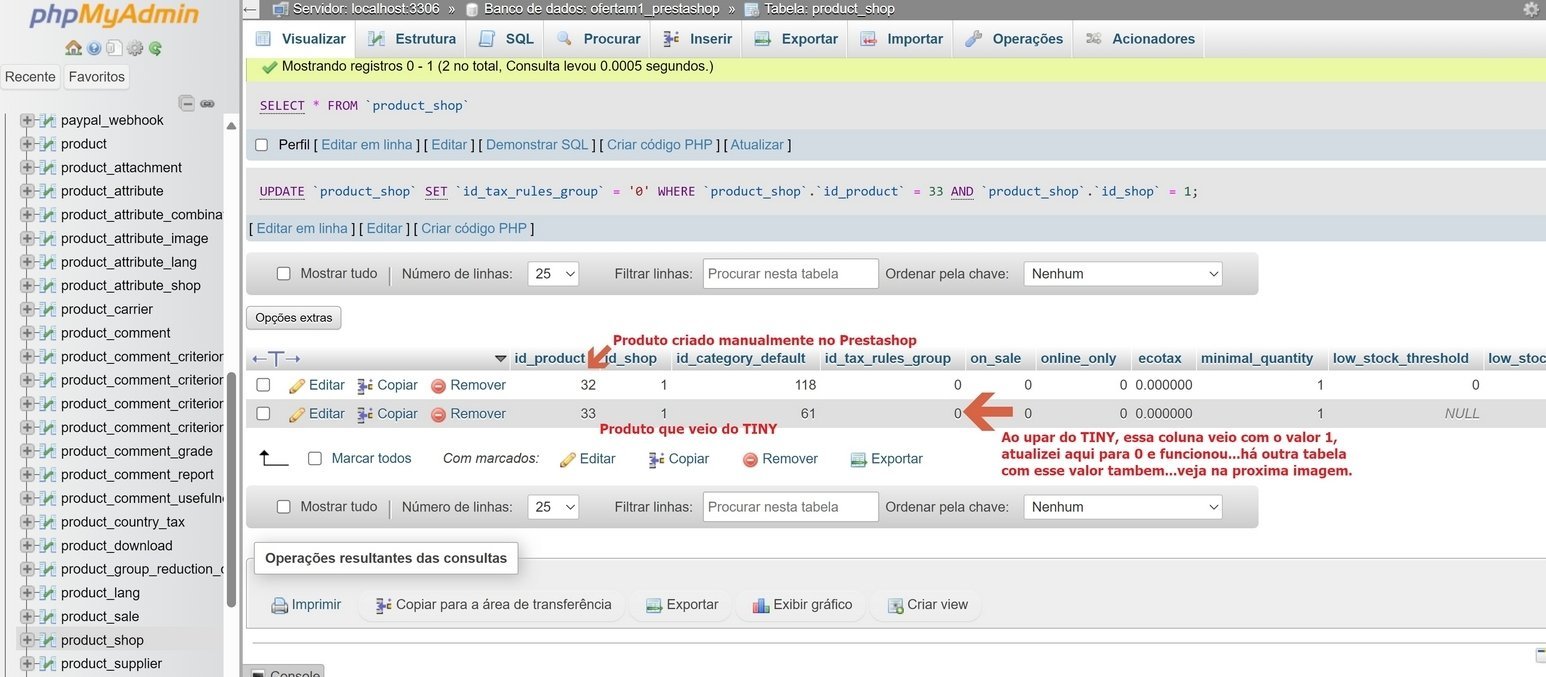The height and width of the screenshot is (677, 1546).
Task: Click Exportar icon in Com marcados row
Action: 858,459
